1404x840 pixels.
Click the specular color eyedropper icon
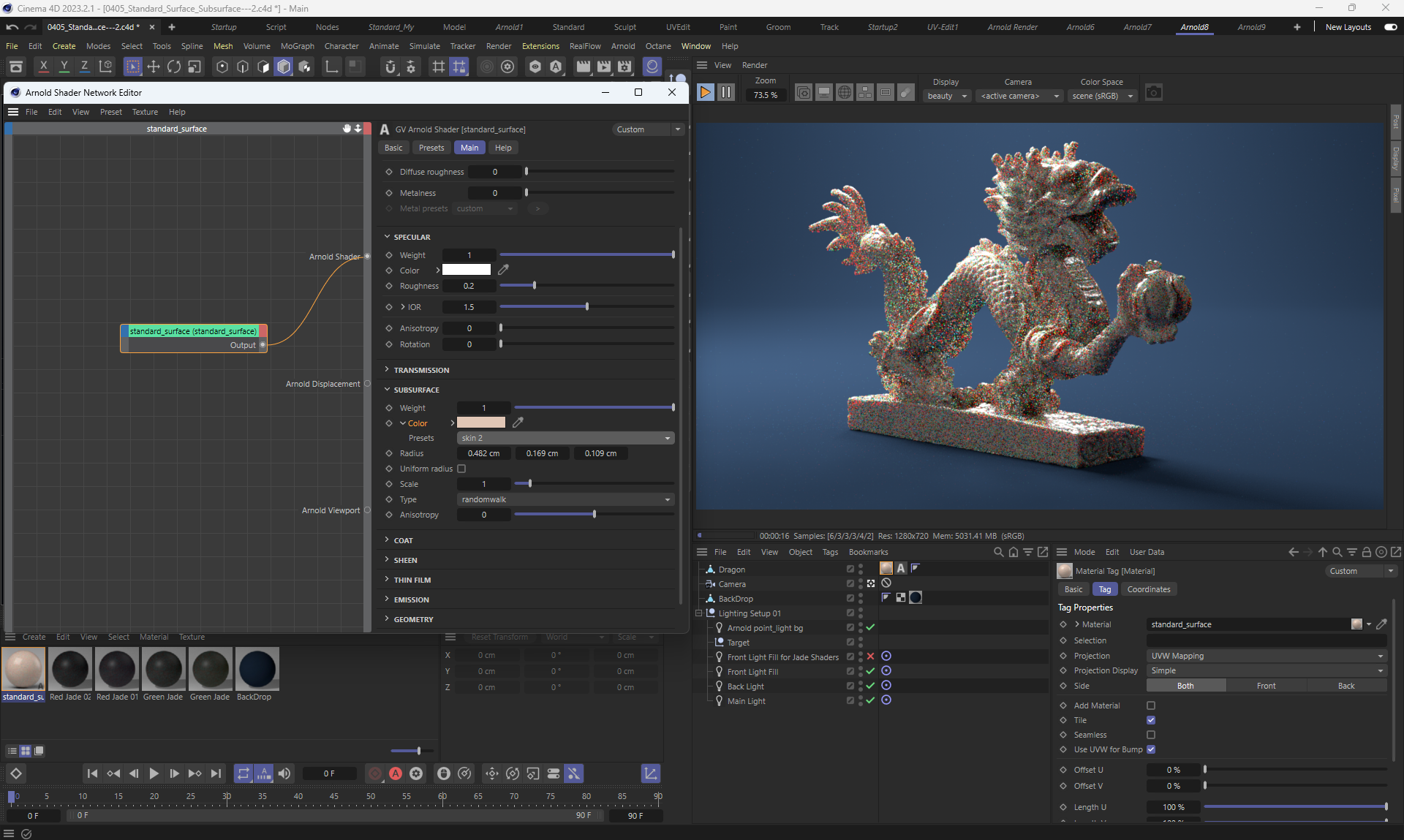[x=504, y=270]
